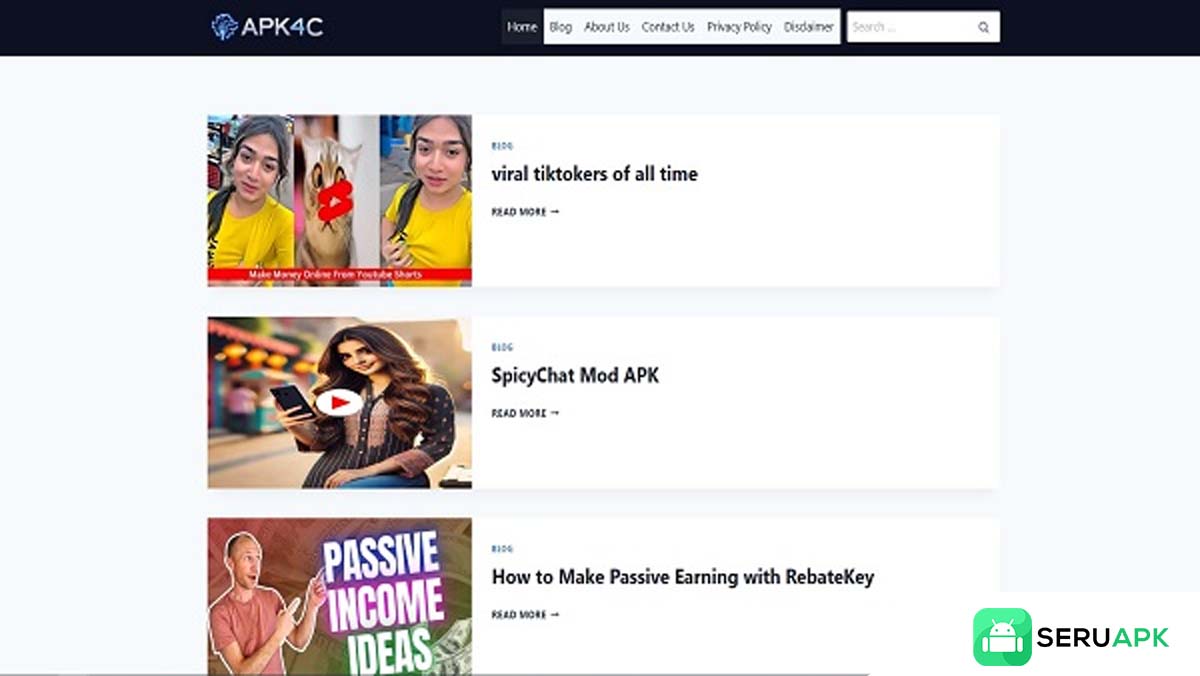Click Read More under viral tiktokers
The width and height of the screenshot is (1200, 676).
(525, 212)
